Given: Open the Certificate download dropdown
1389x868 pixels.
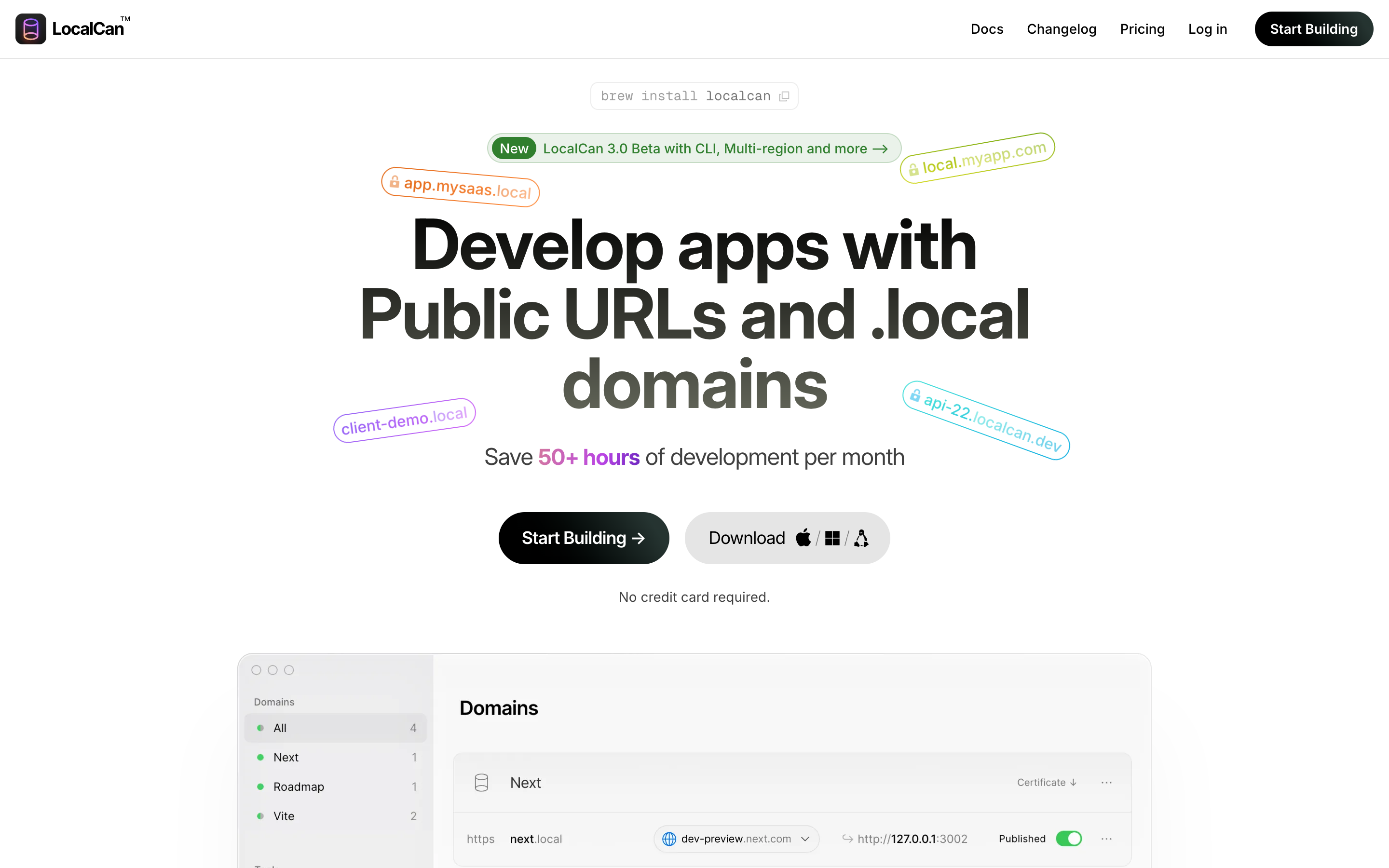Looking at the screenshot, I should [1047, 783].
